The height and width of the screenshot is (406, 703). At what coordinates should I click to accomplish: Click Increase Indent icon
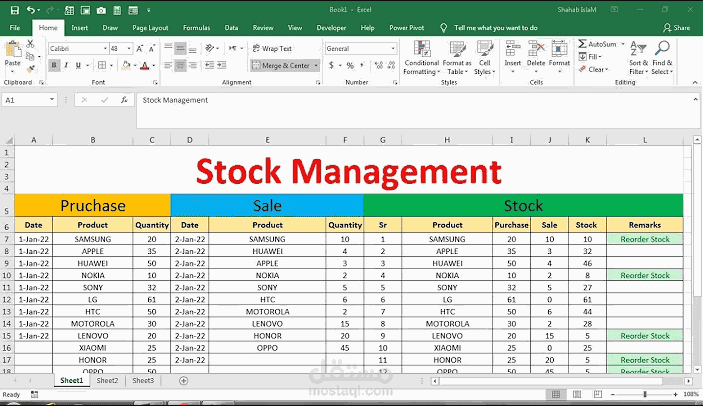(x=221, y=65)
